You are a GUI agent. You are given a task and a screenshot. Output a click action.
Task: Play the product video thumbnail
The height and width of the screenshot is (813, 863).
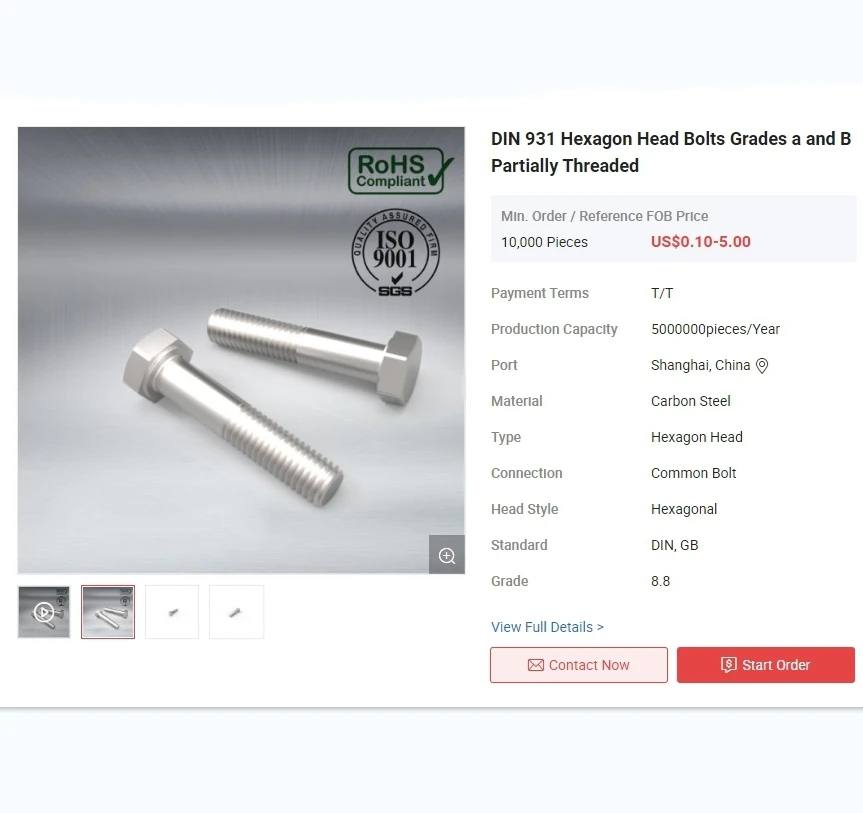[44, 612]
